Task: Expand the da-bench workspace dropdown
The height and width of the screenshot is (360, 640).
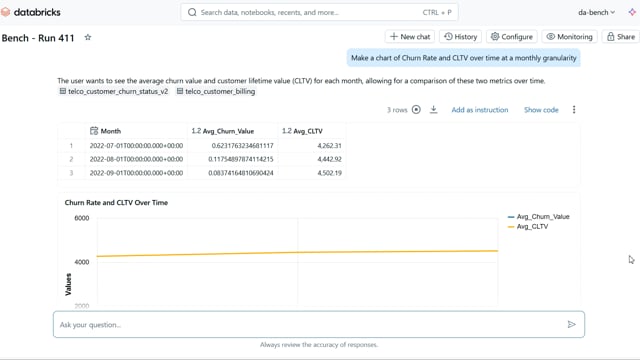Action: 596,12
